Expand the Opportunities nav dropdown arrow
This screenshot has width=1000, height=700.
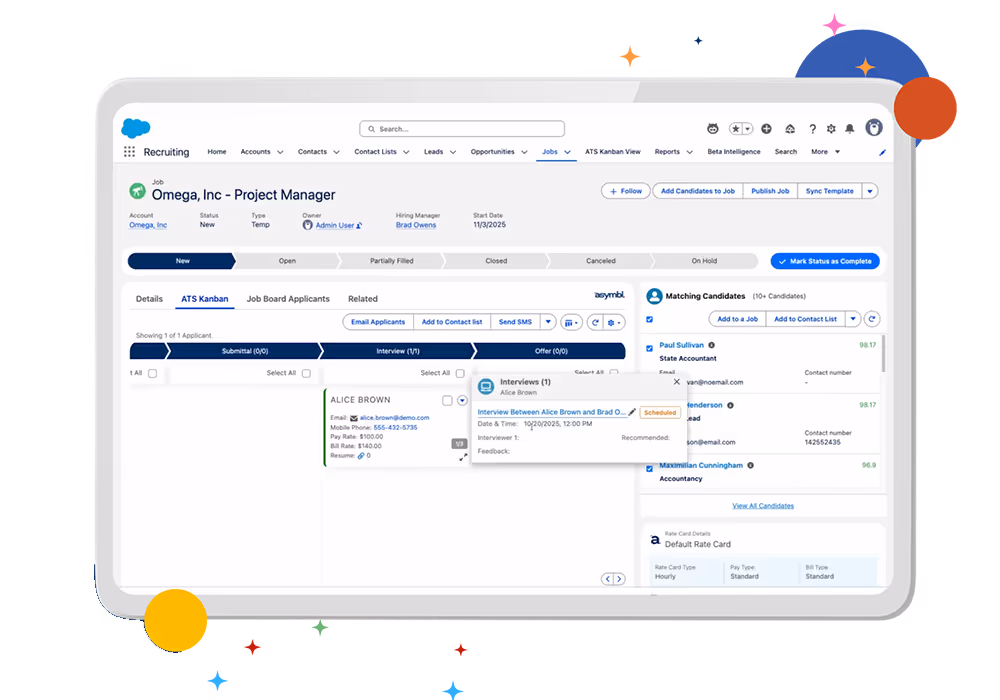(524, 152)
